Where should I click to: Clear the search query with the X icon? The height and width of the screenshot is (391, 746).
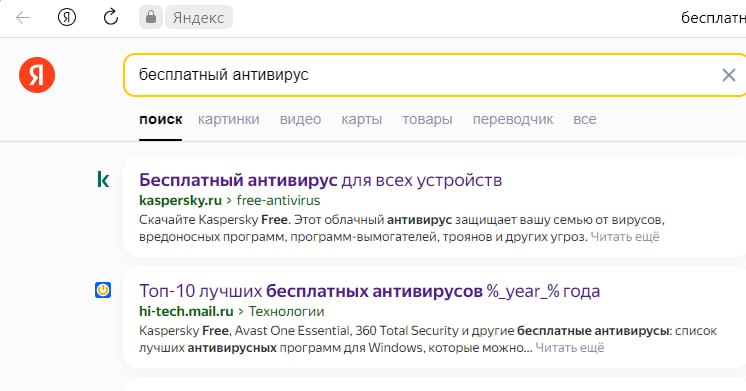(728, 75)
